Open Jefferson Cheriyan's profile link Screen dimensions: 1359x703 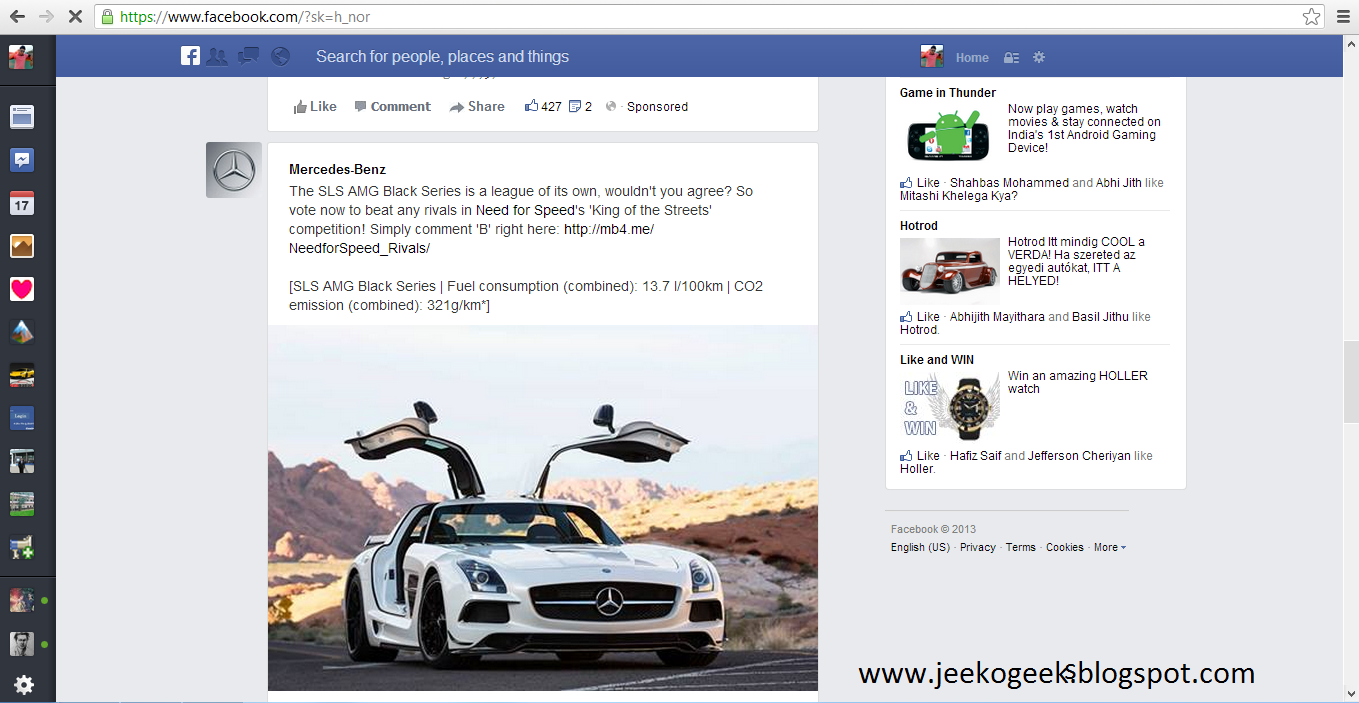[x=1079, y=456]
